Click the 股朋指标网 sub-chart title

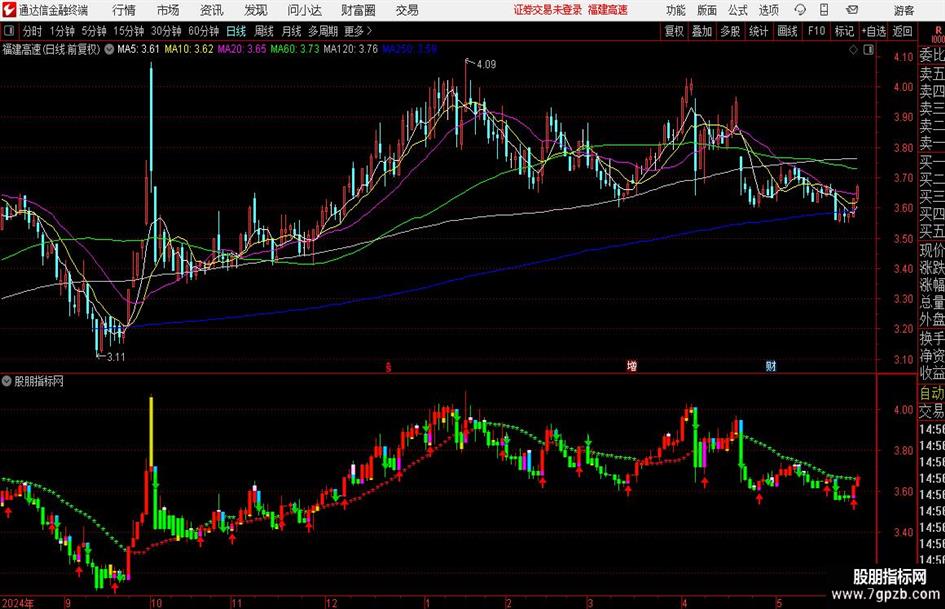coord(39,381)
